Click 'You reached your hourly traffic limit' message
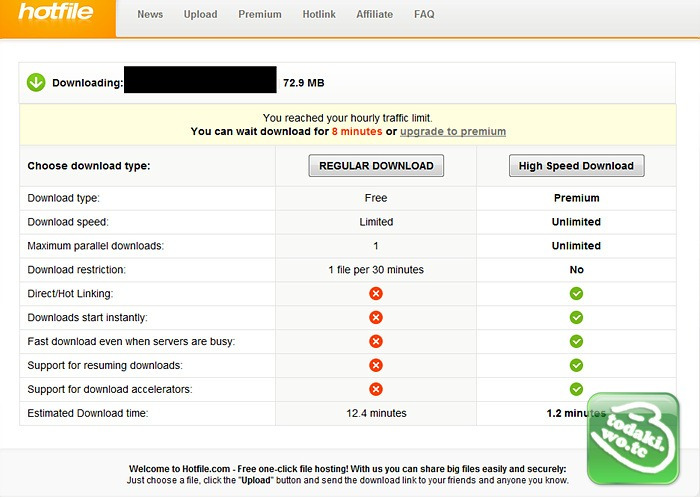The width and height of the screenshot is (700, 497). (x=348, y=118)
